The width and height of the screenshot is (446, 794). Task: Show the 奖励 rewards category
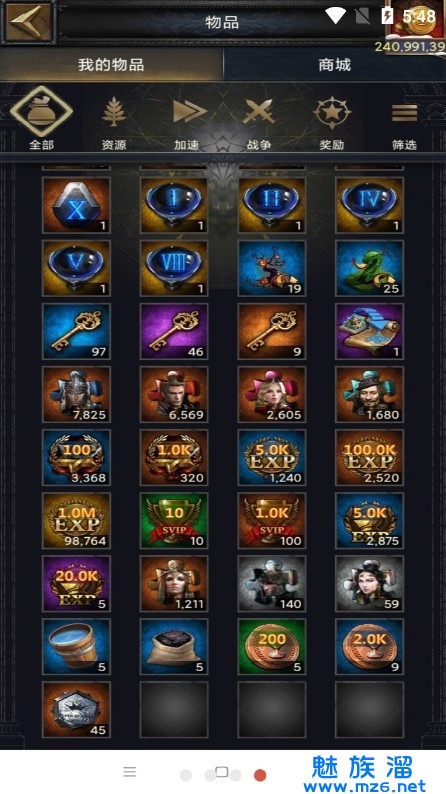pos(332,123)
